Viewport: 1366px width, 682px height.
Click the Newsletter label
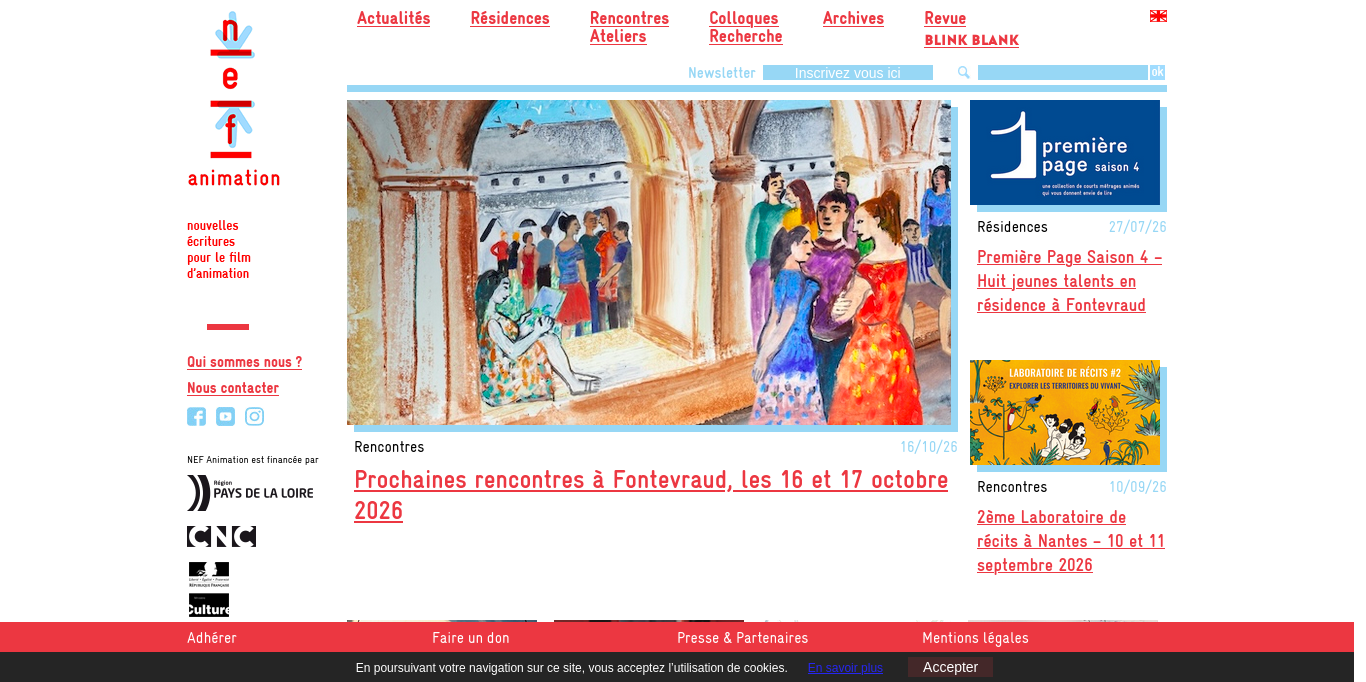pyautogui.click(x=722, y=73)
